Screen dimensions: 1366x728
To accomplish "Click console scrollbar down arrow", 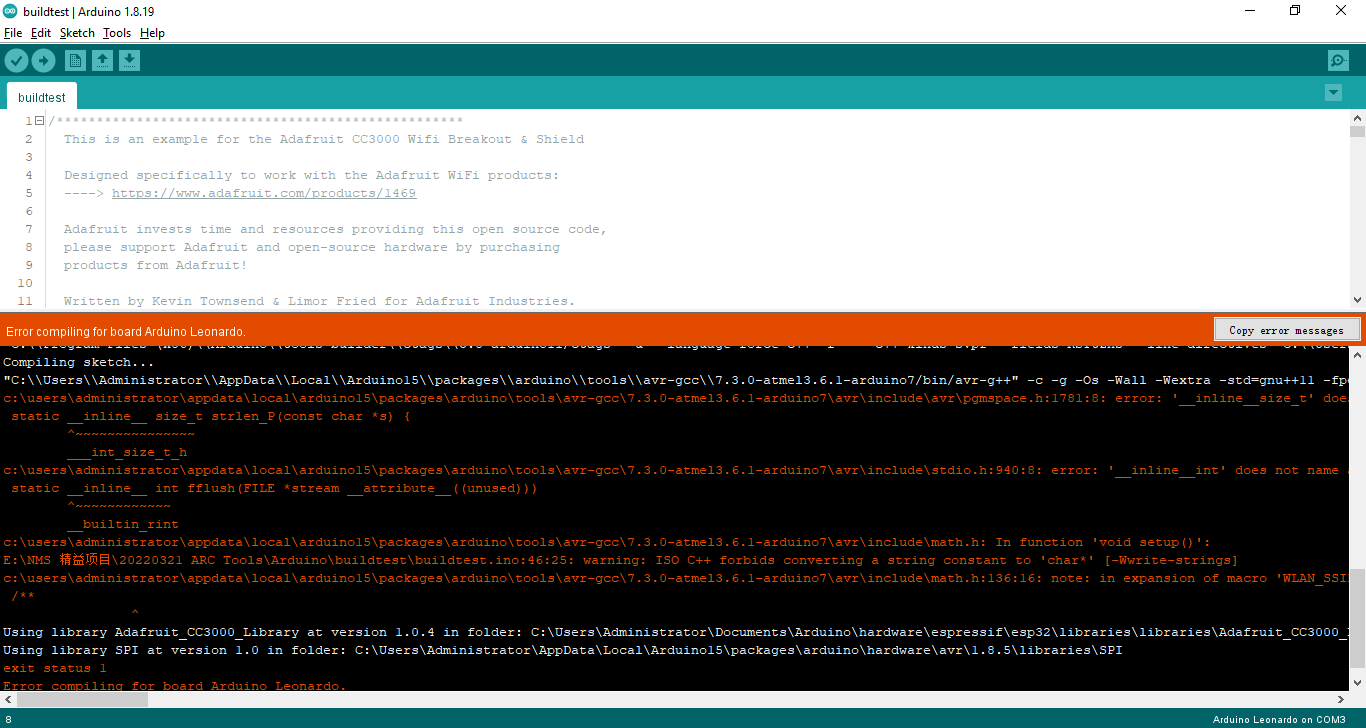I will (x=1357, y=683).
